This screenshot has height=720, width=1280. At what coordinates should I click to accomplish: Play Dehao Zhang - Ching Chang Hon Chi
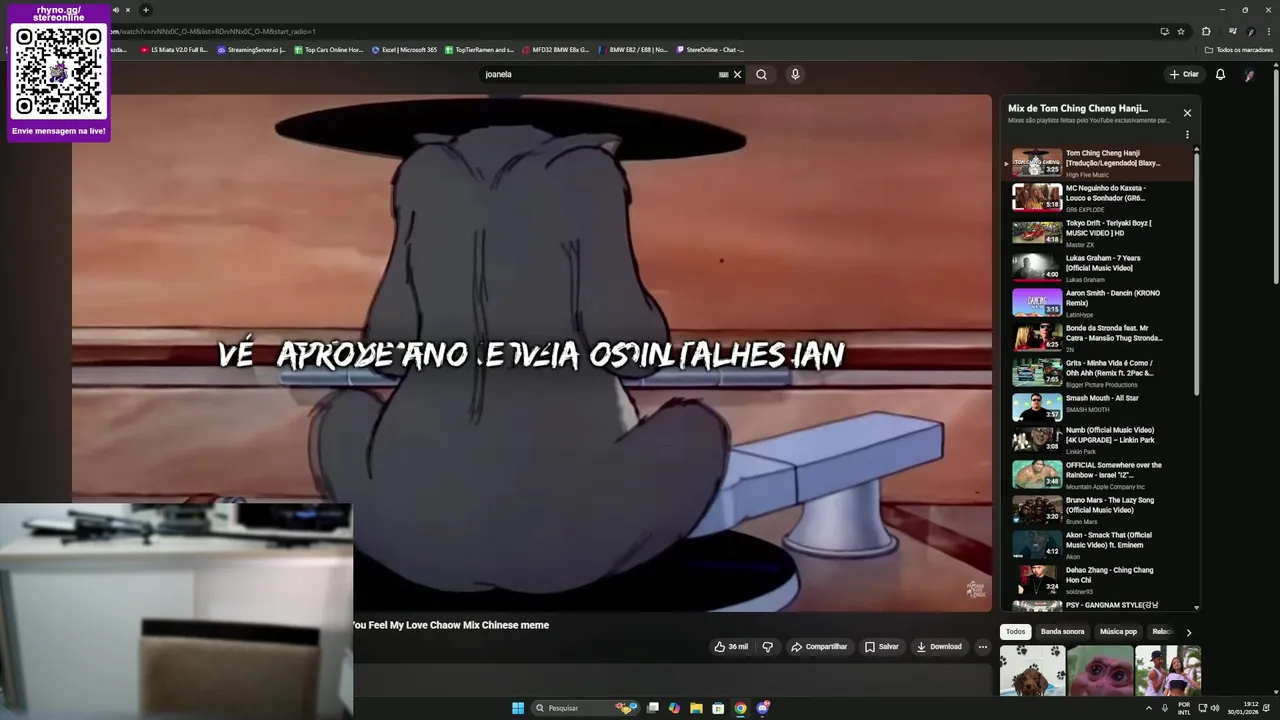pos(1098,580)
